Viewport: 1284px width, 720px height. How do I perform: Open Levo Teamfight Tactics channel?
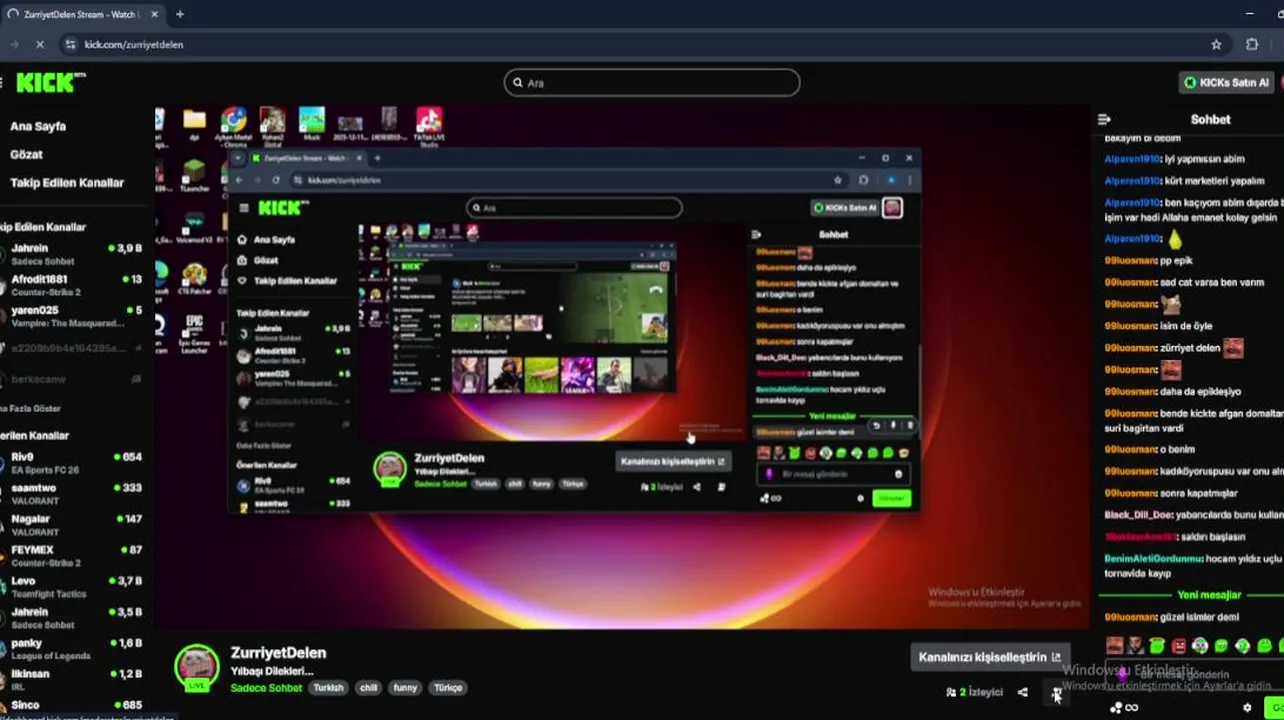point(72,587)
